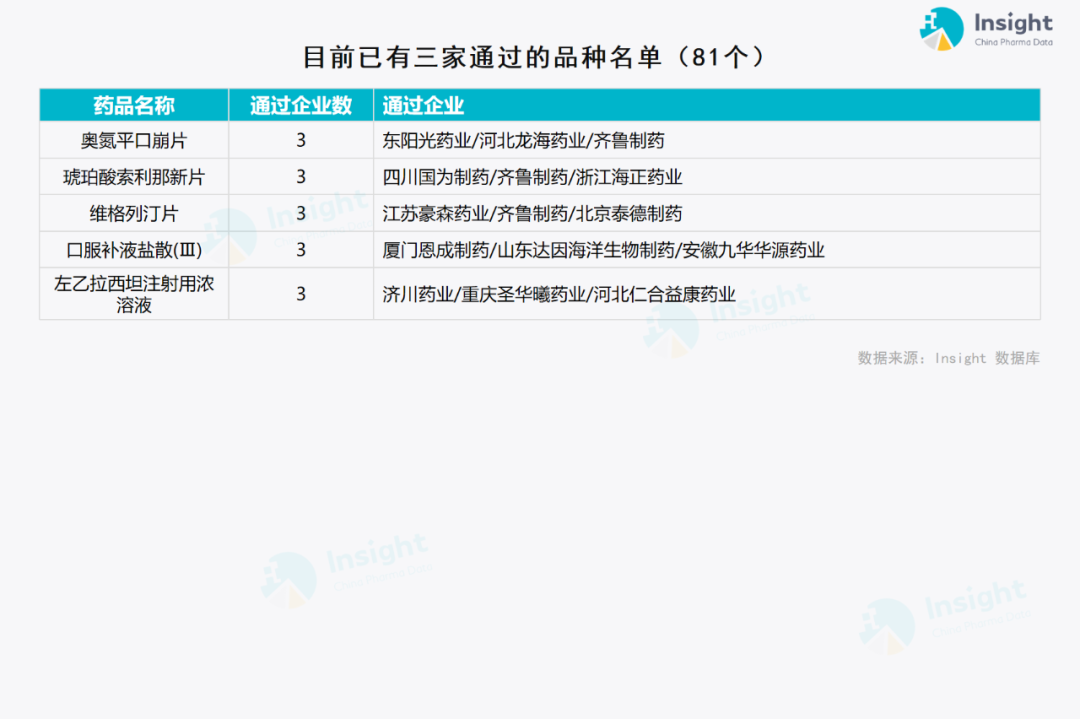The width and height of the screenshot is (1080, 719).
Task: Click the Insight logo icon
Action: pyautogui.click(x=941, y=30)
